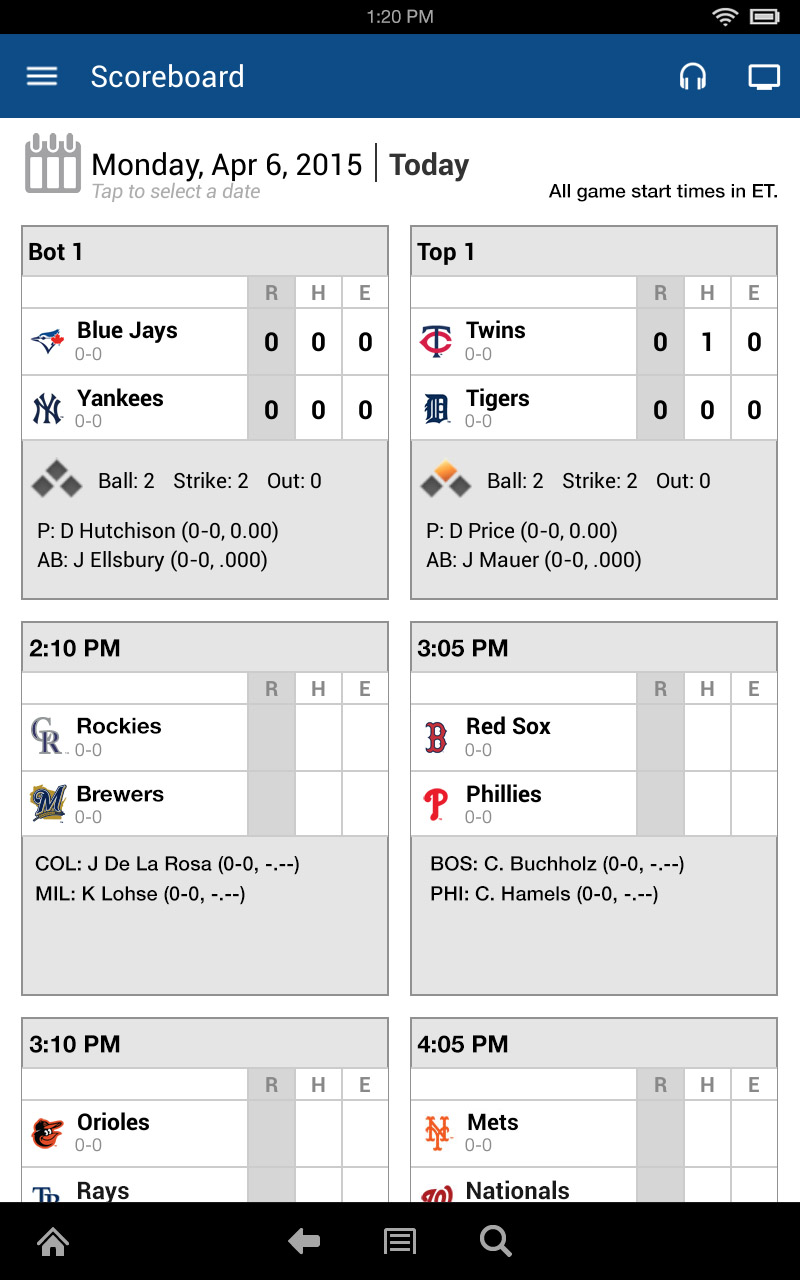Open the bottom bar menu list icon
800x1280 pixels.
tap(400, 1241)
